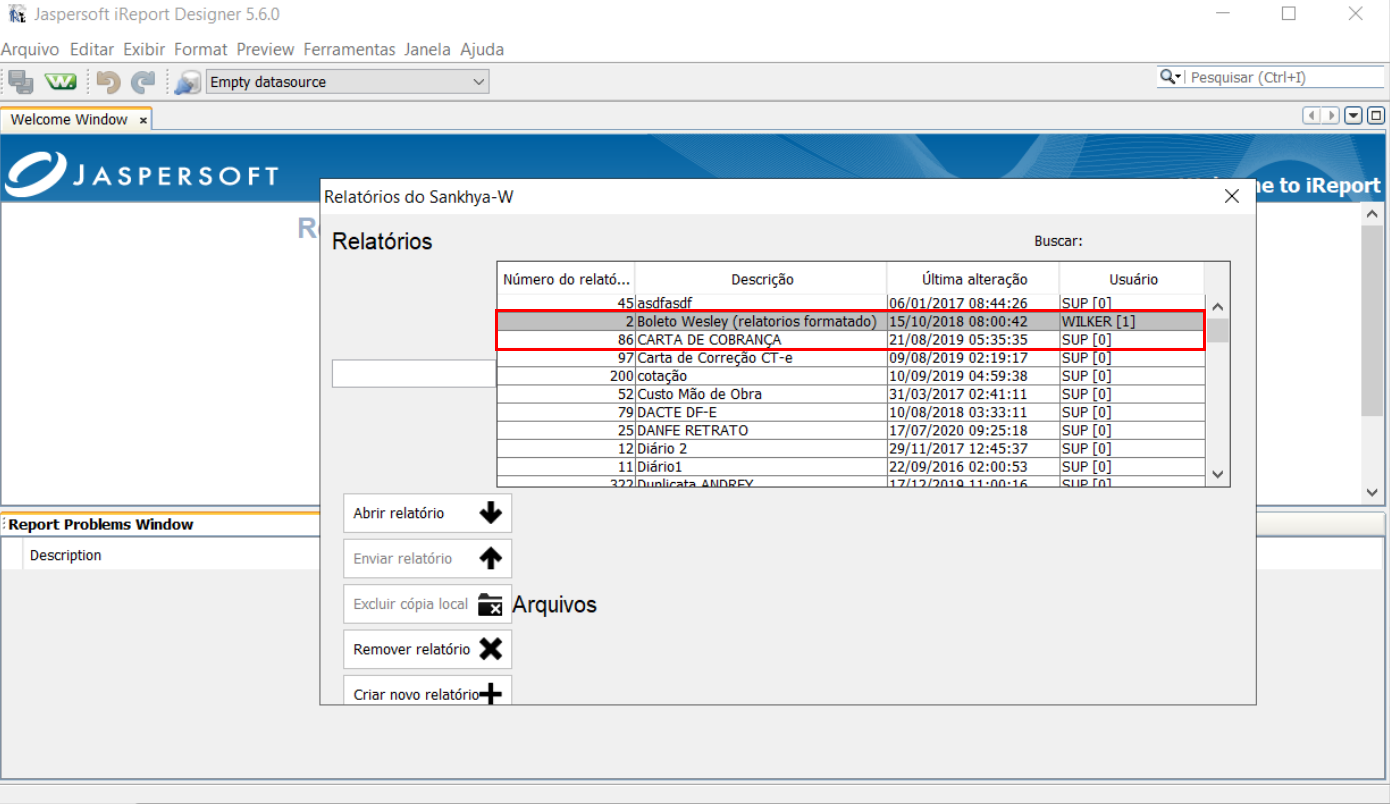Screen dimensions: 1390x804
Task: Click the maximize editor window icon
Action: (1376, 116)
